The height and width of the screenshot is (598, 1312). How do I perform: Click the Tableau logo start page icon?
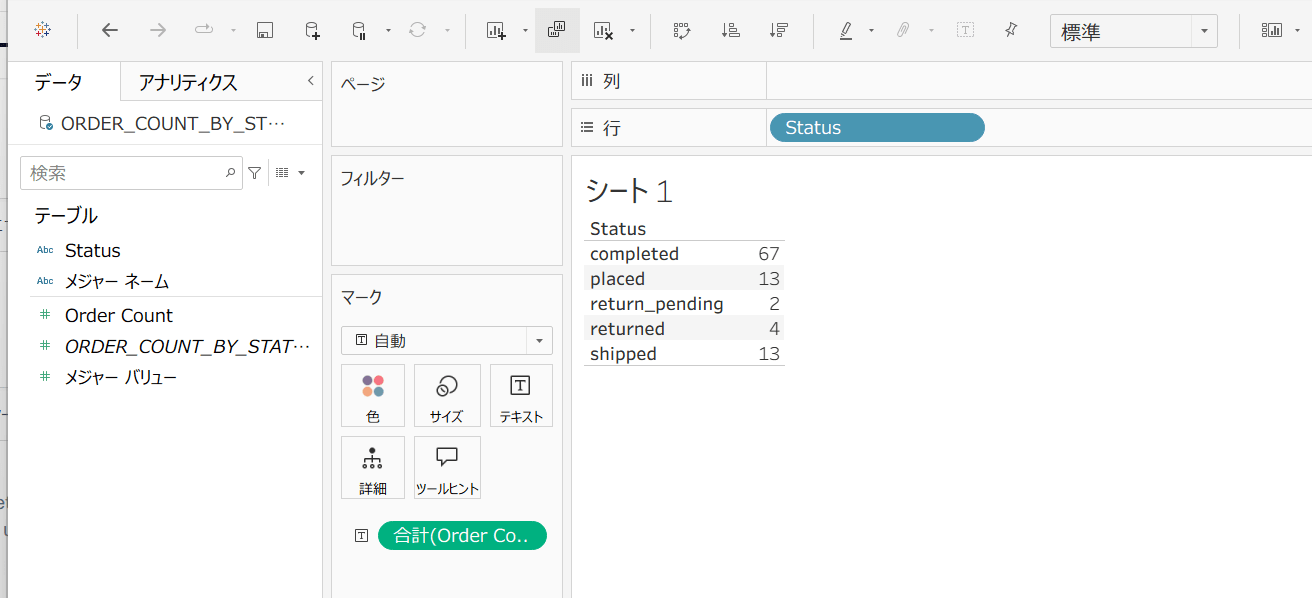[x=42, y=30]
